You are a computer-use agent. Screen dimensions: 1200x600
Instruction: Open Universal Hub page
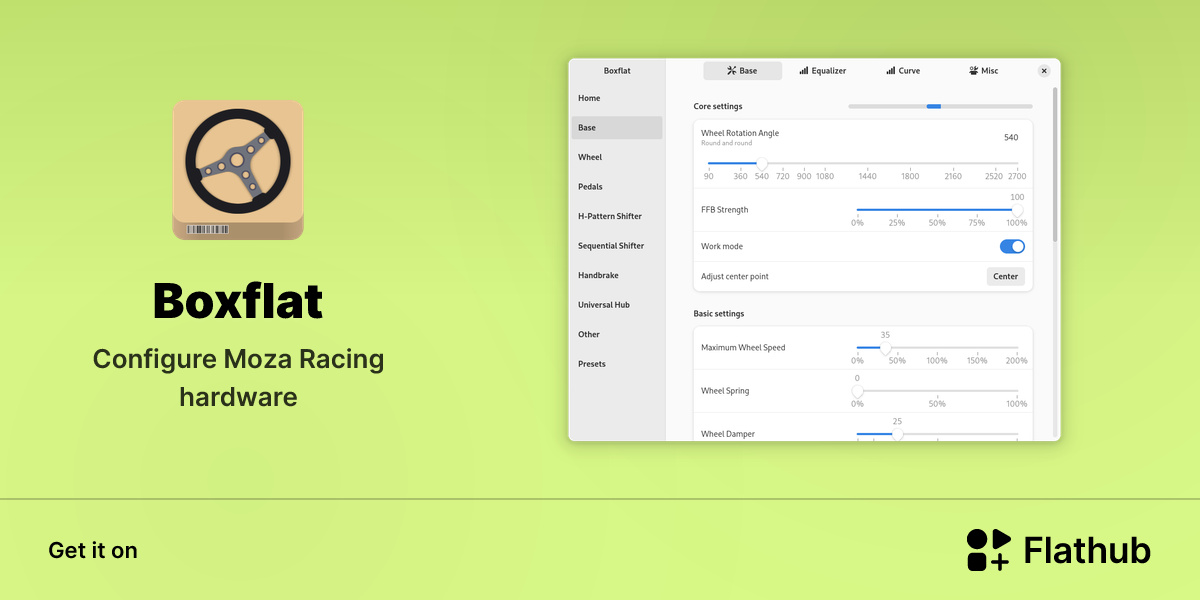point(617,305)
